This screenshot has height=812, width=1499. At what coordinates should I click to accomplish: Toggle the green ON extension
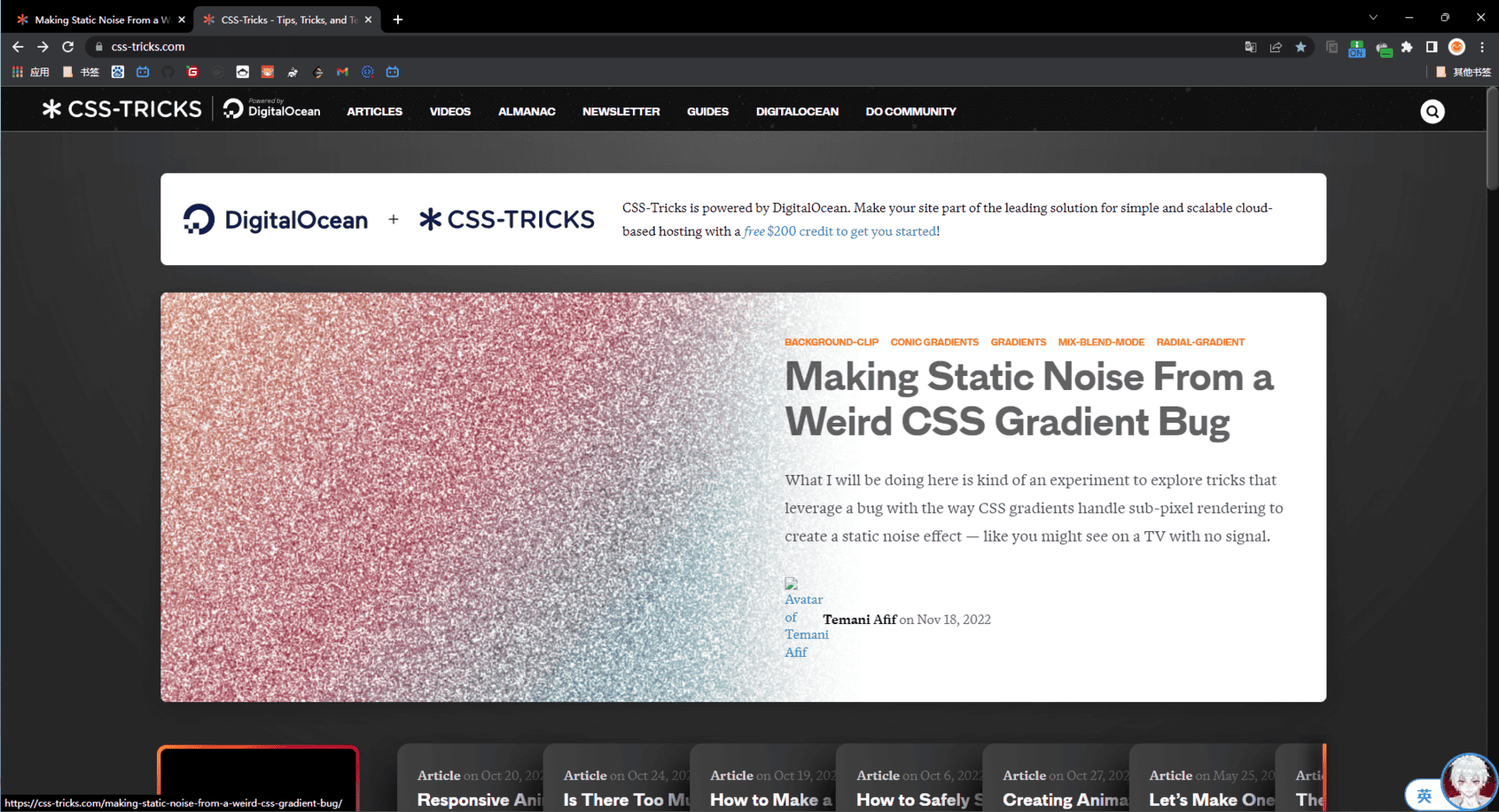[x=1357, y=49]
